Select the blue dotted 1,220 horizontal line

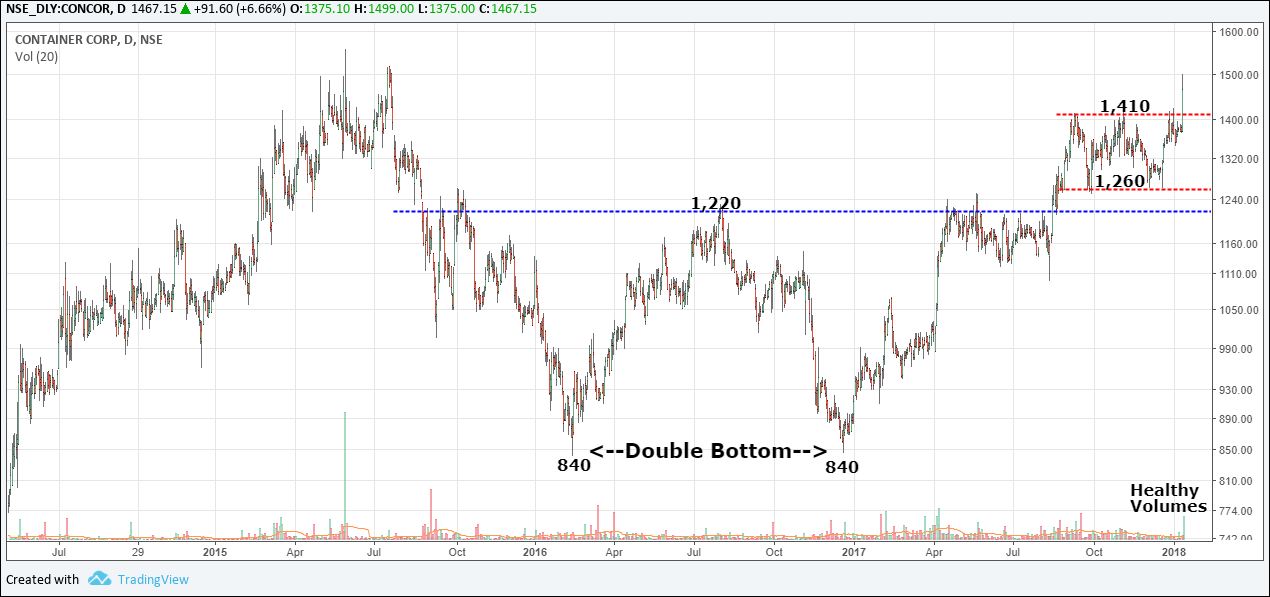803,212
